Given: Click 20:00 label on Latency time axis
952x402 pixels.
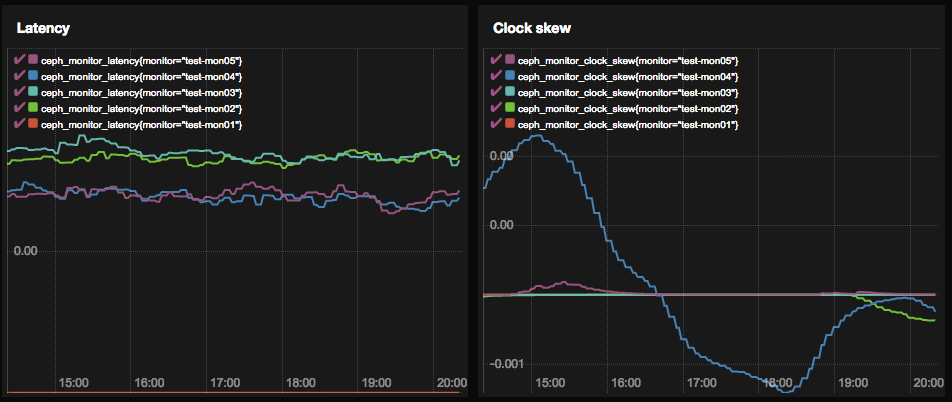Looking at the screenshot, I should [x=452, y=383].
